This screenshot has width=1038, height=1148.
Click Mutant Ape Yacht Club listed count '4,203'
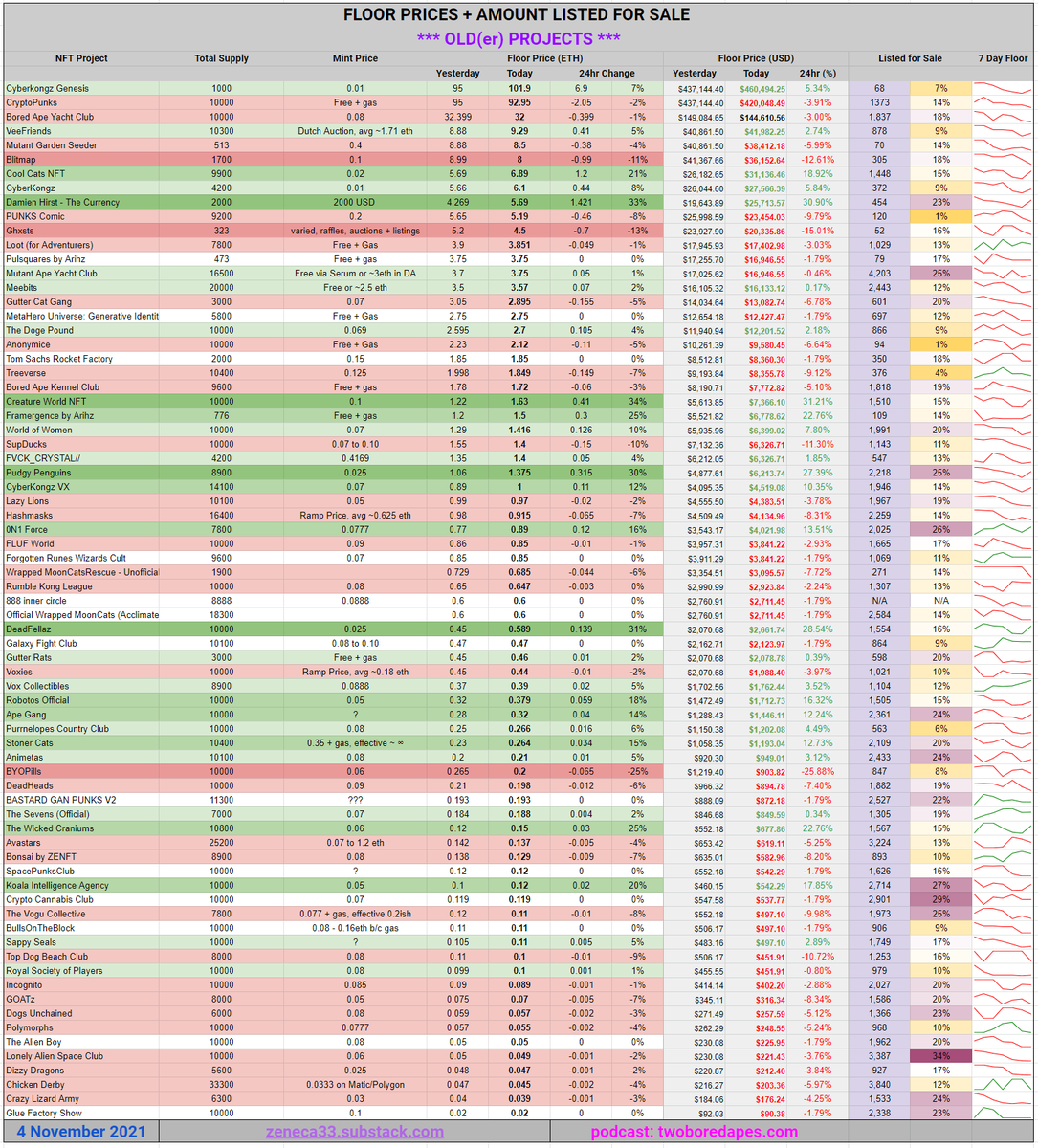click(879, 274)
